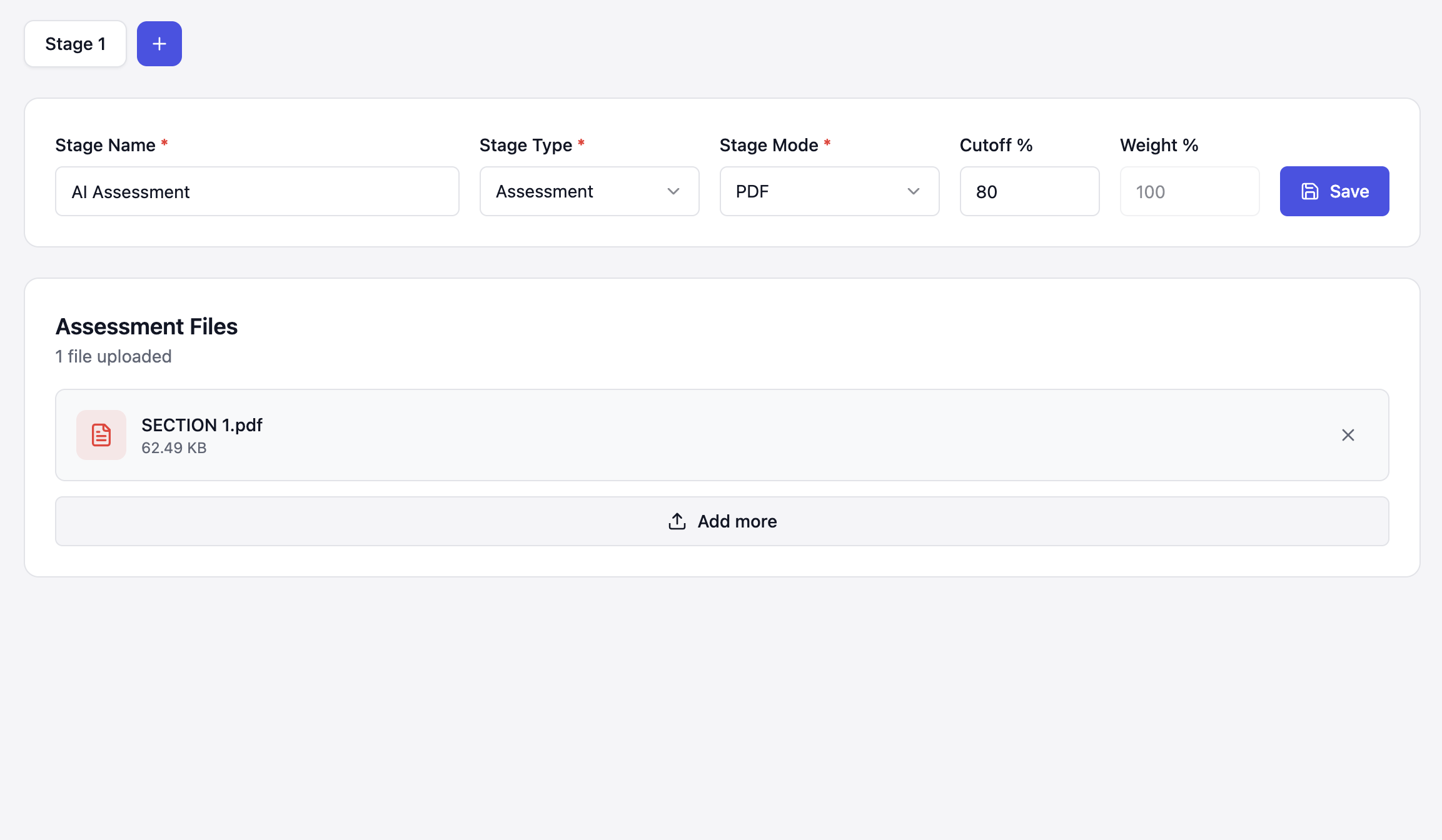Open the Stage Mode dropdown showing PDF

pyautogui.click(x=829, y=191)
